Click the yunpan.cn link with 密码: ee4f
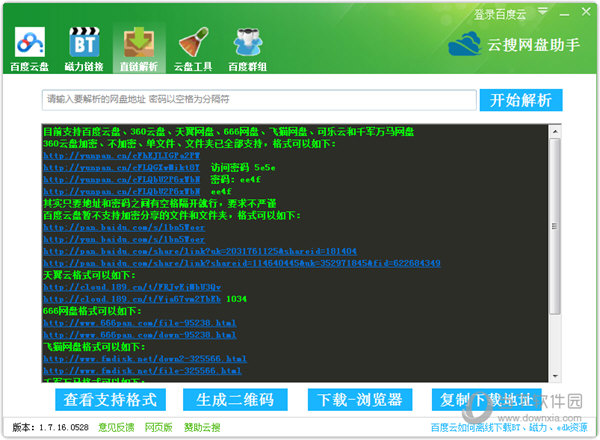Screen dimensions: 600x440 pos(122,179)
